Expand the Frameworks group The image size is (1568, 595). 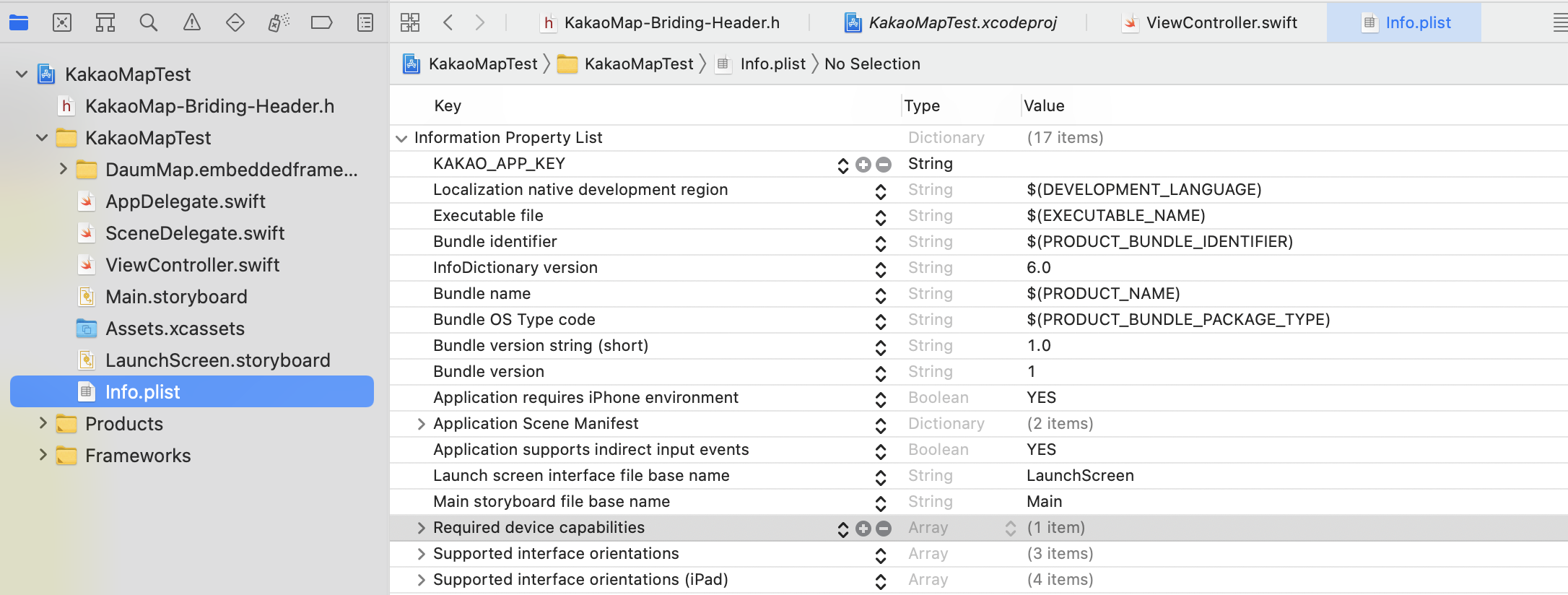[x=43, y=455]
